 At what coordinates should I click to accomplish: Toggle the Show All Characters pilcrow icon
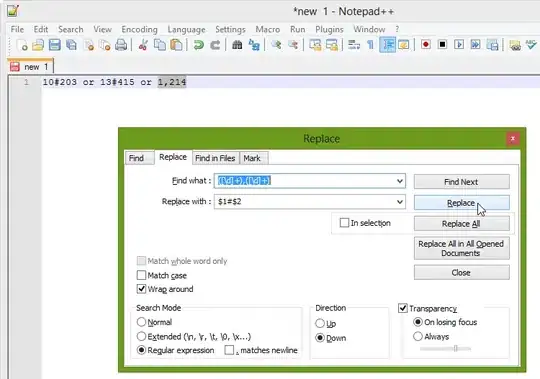point(371,45)
